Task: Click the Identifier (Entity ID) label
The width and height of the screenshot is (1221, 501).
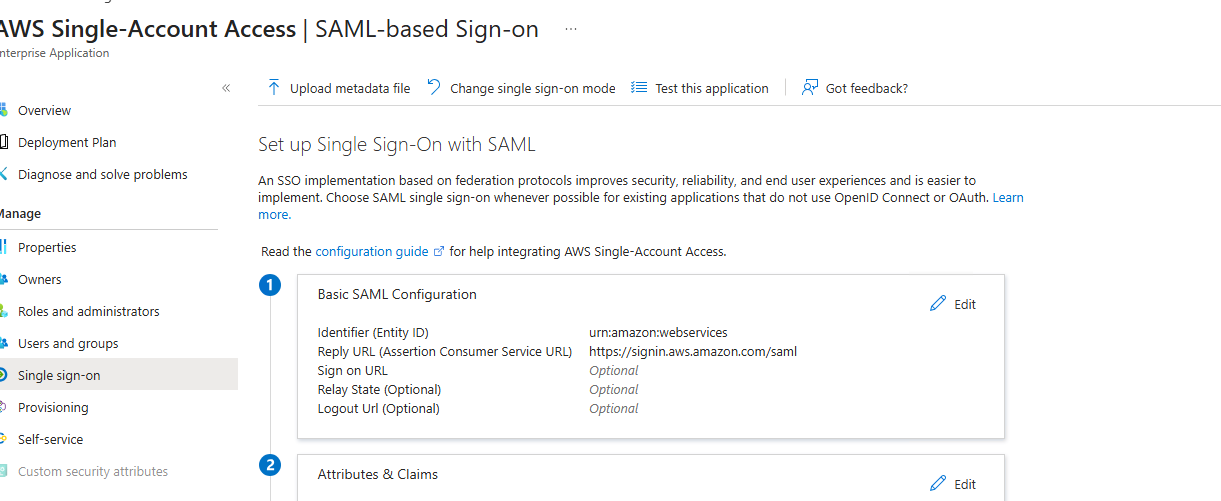Action: 373,332
